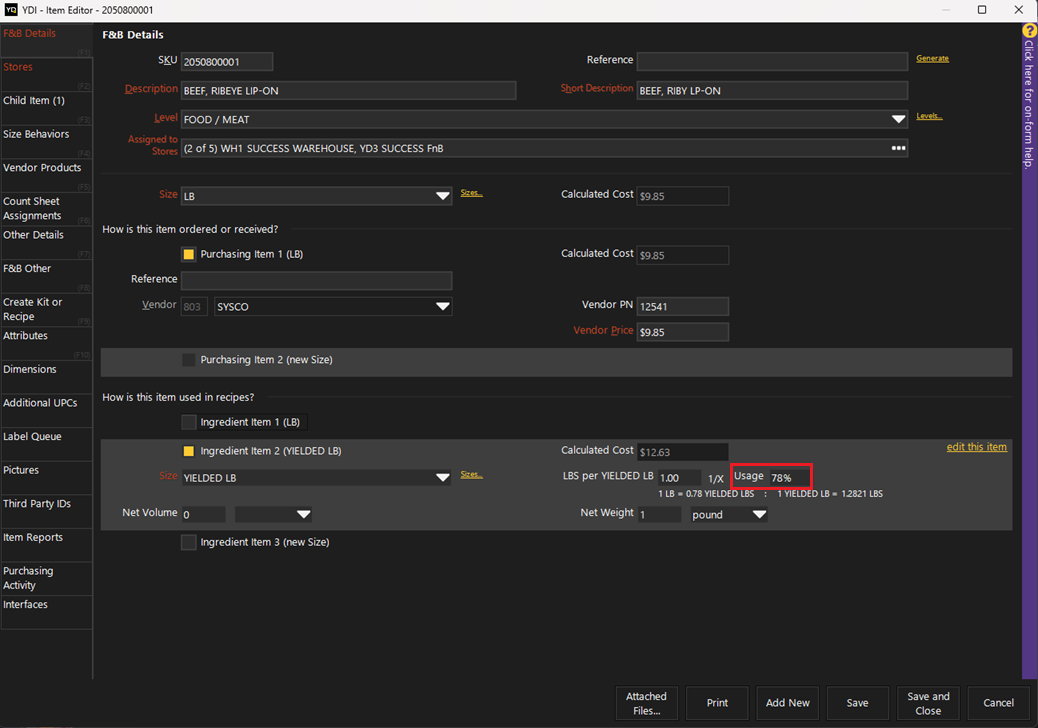Open the Net Volume unit dropdown
The image size is (1038, 728).
(303, 514)
